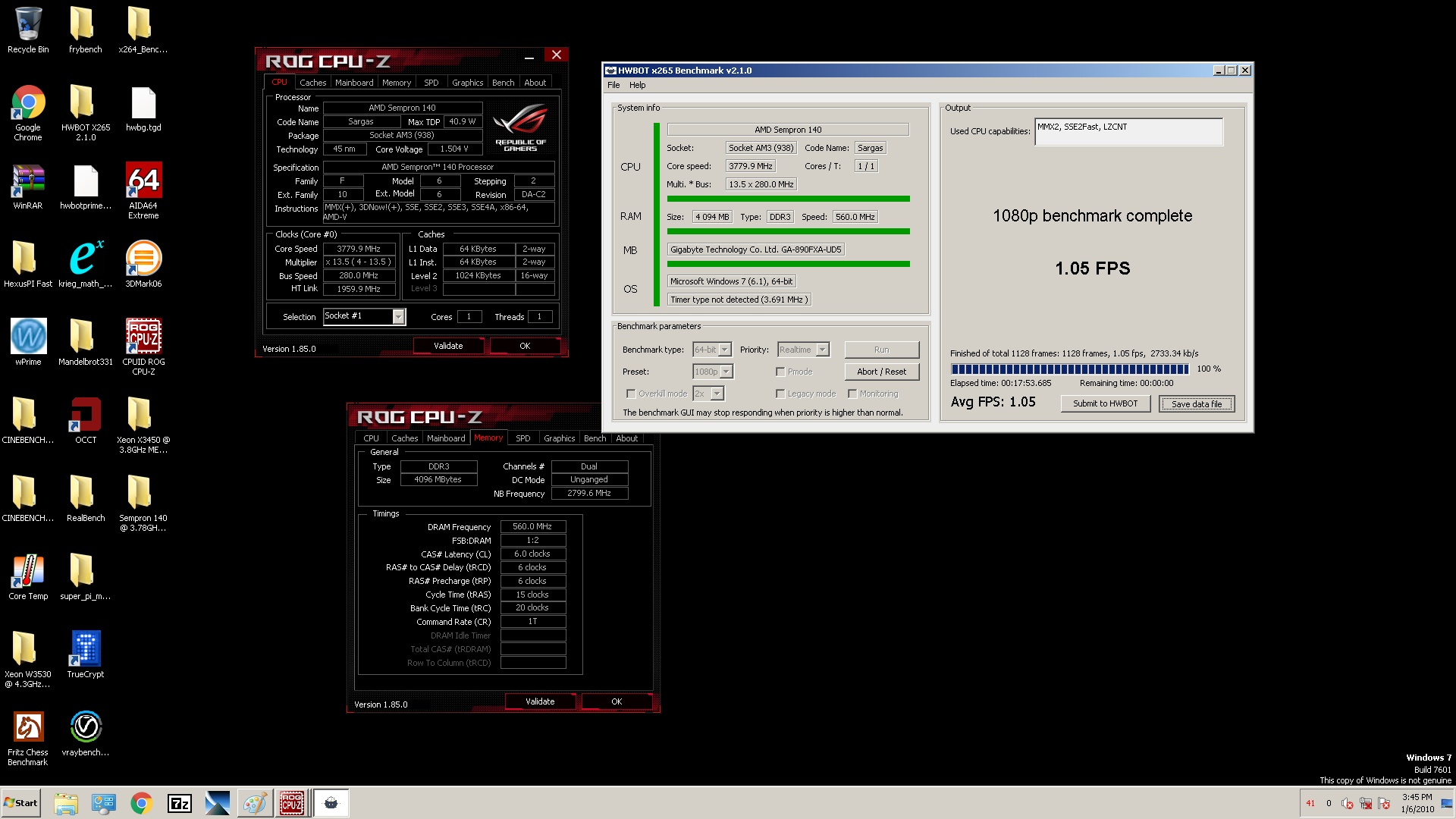
Task: Open Graphics tab in lower CPU-Z window
Action: click(x=560, y=438)
